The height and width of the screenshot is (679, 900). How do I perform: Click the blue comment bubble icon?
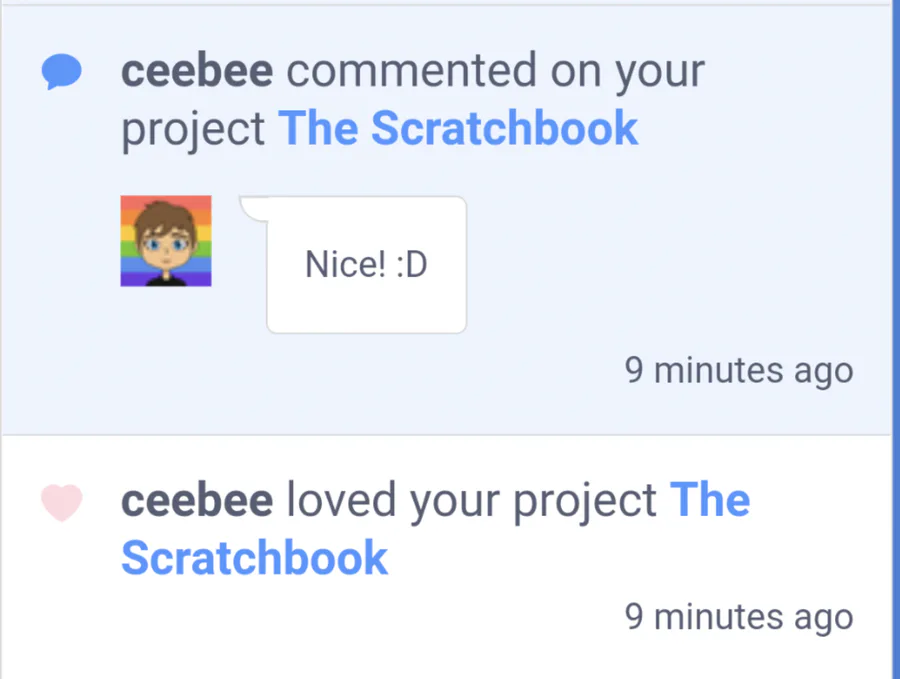[x=61, y=72]
